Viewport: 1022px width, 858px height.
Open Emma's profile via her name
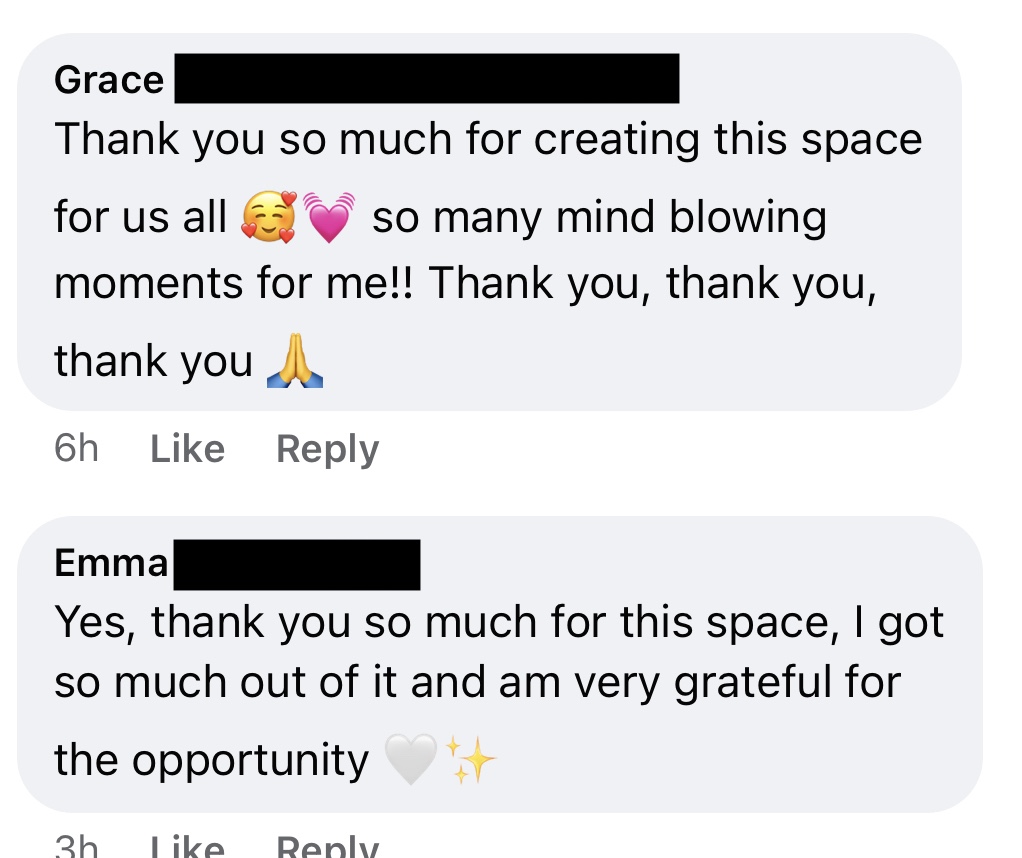point(111,563)
